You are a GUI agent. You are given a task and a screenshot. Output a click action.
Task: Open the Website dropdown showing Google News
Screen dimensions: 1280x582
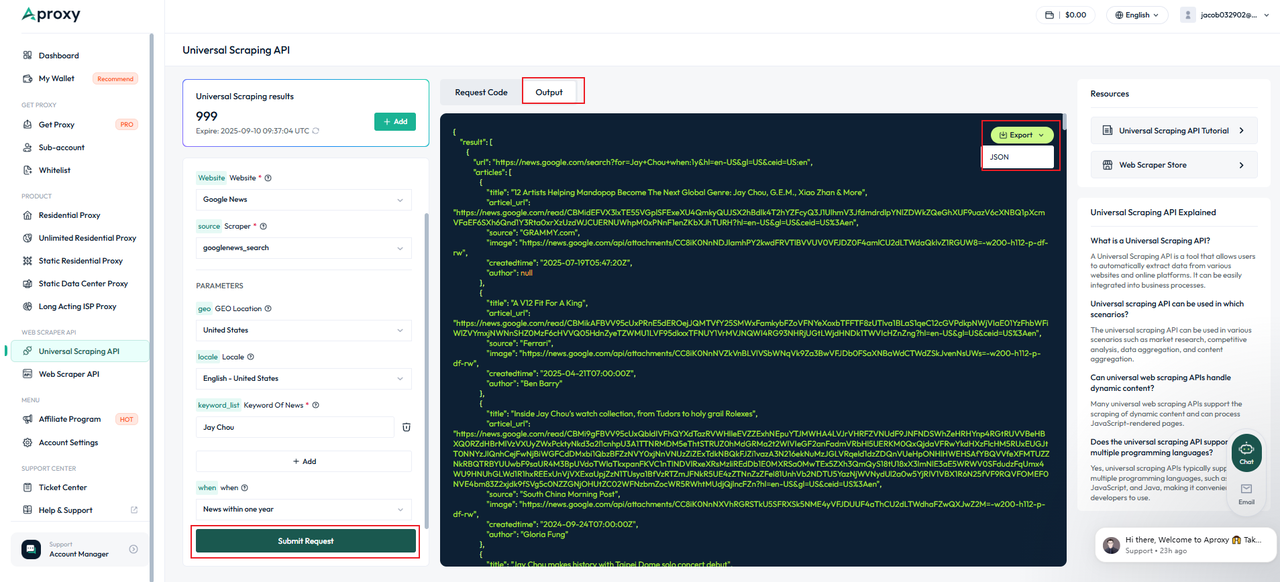303,200
